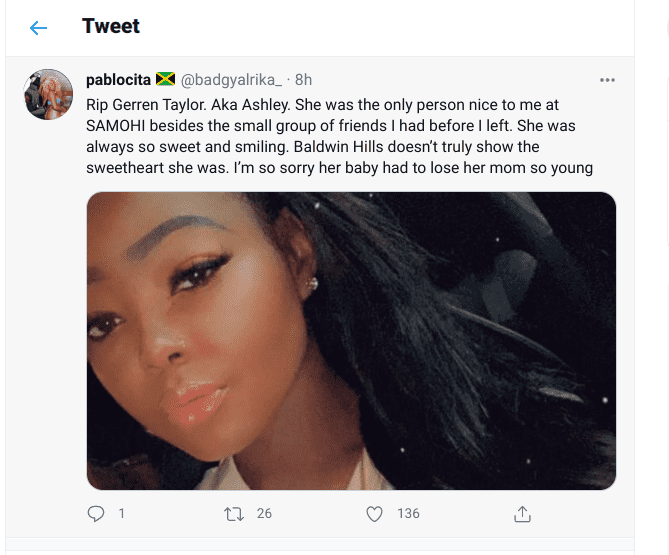Click the share tweet icon
The width and height of the screenshot is (669, 555).
[x=521, y=513]
